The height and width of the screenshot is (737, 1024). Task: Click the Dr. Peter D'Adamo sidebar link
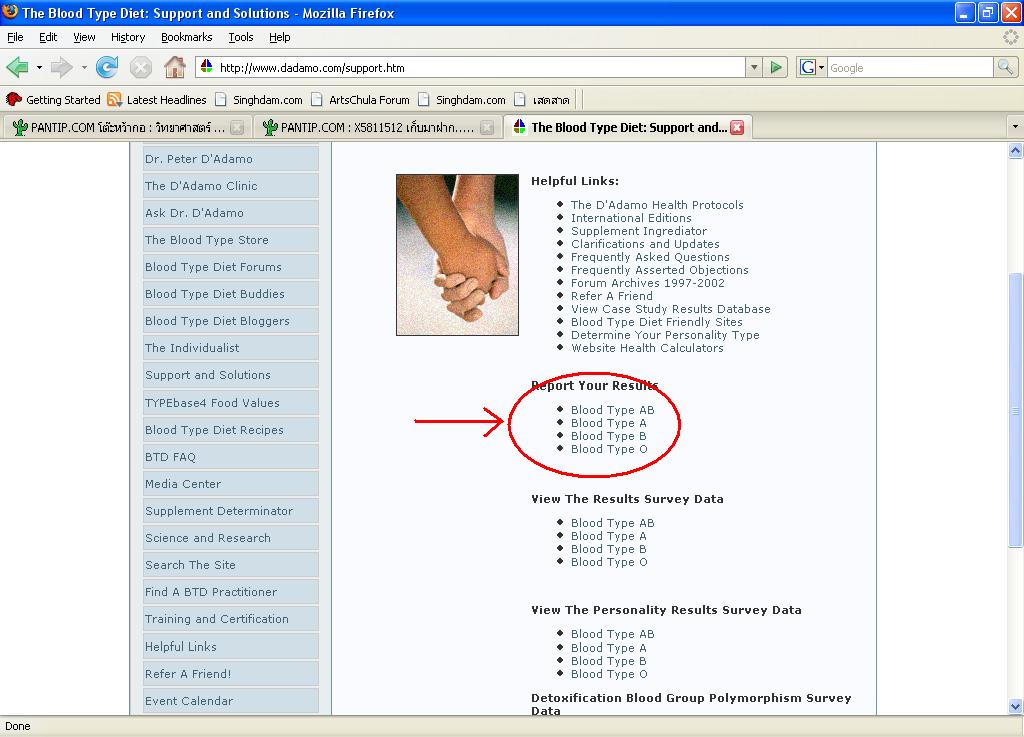231,159
